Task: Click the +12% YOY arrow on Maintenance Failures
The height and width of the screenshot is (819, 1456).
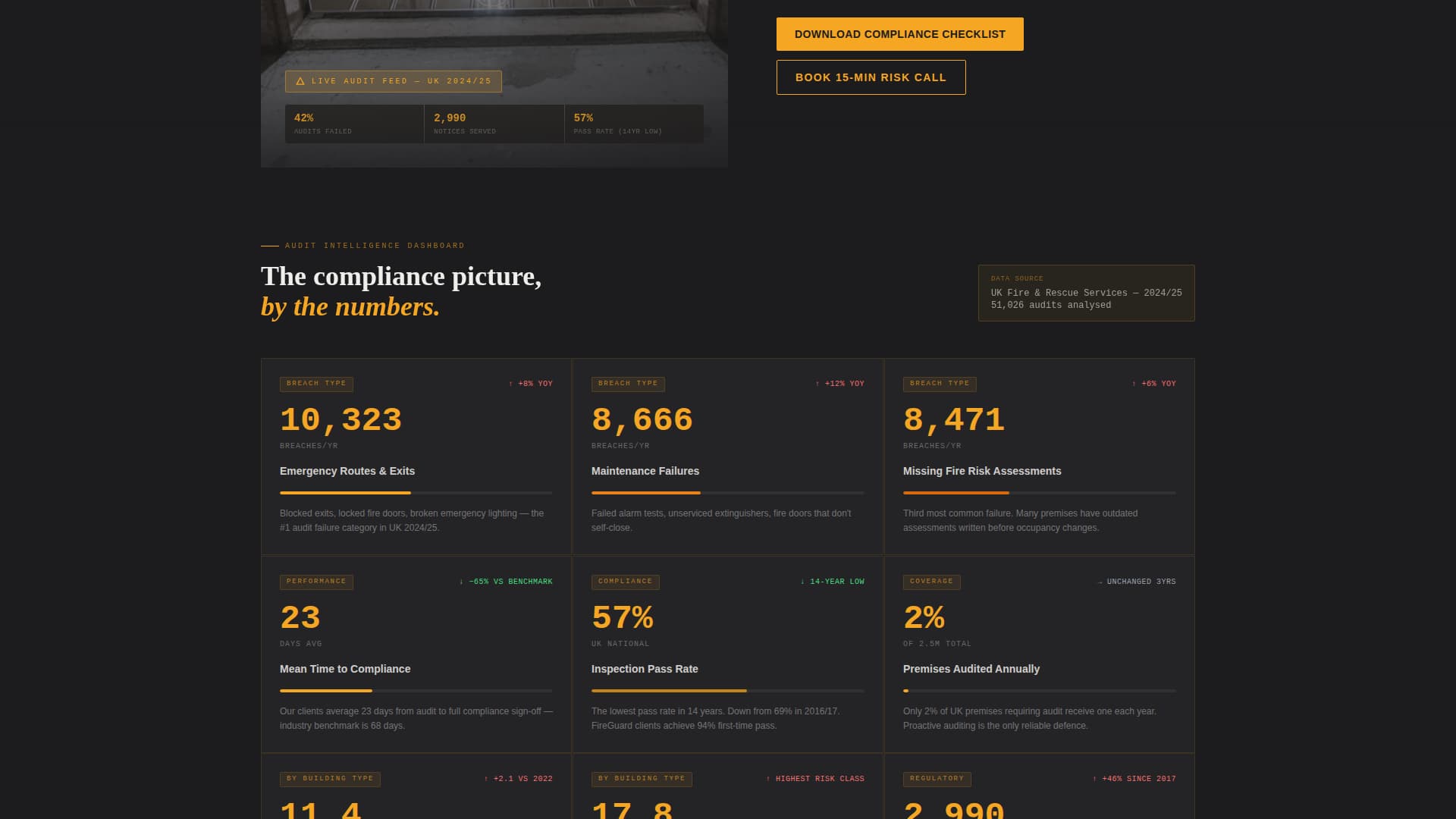Action: pyautogui.click(x=817, y=384)
